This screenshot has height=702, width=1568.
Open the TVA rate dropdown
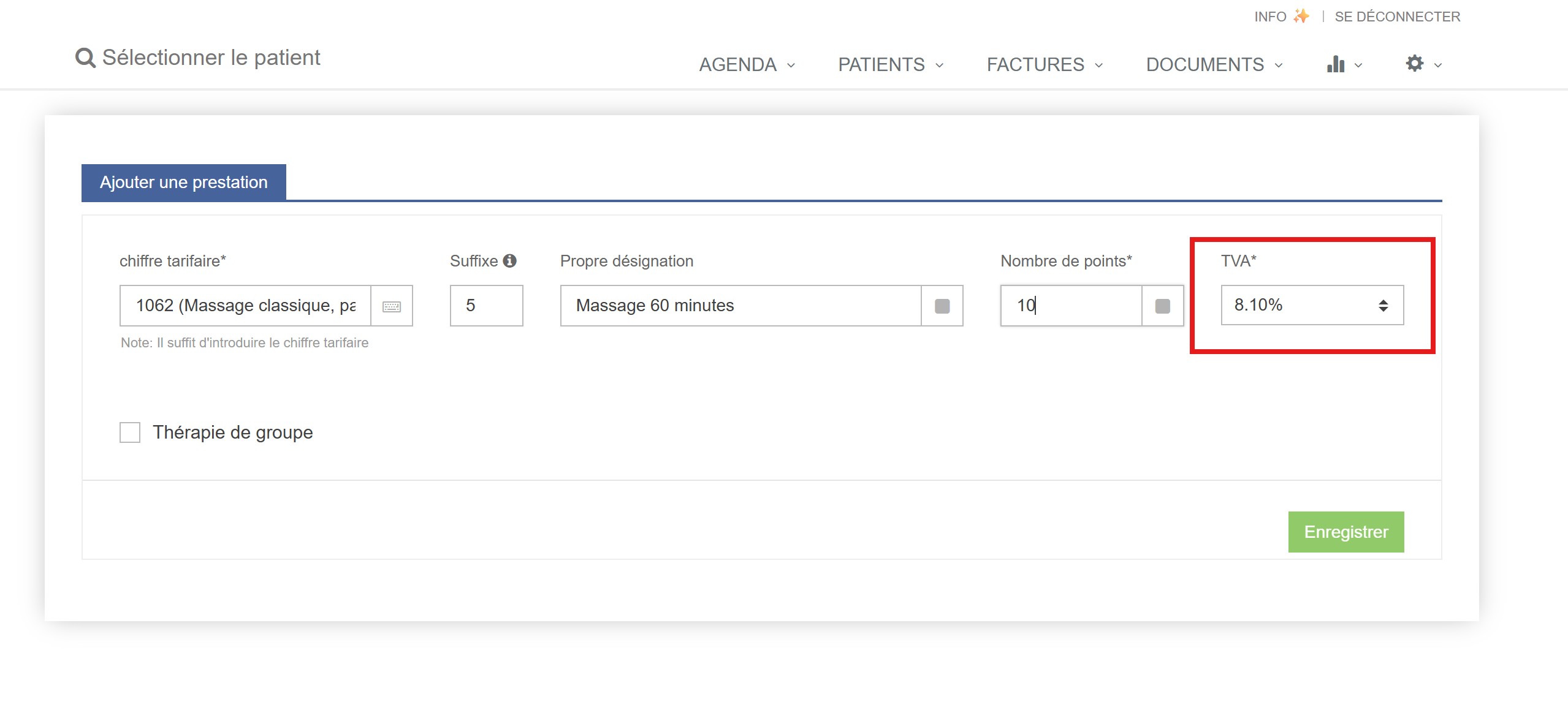point(1312,305)
